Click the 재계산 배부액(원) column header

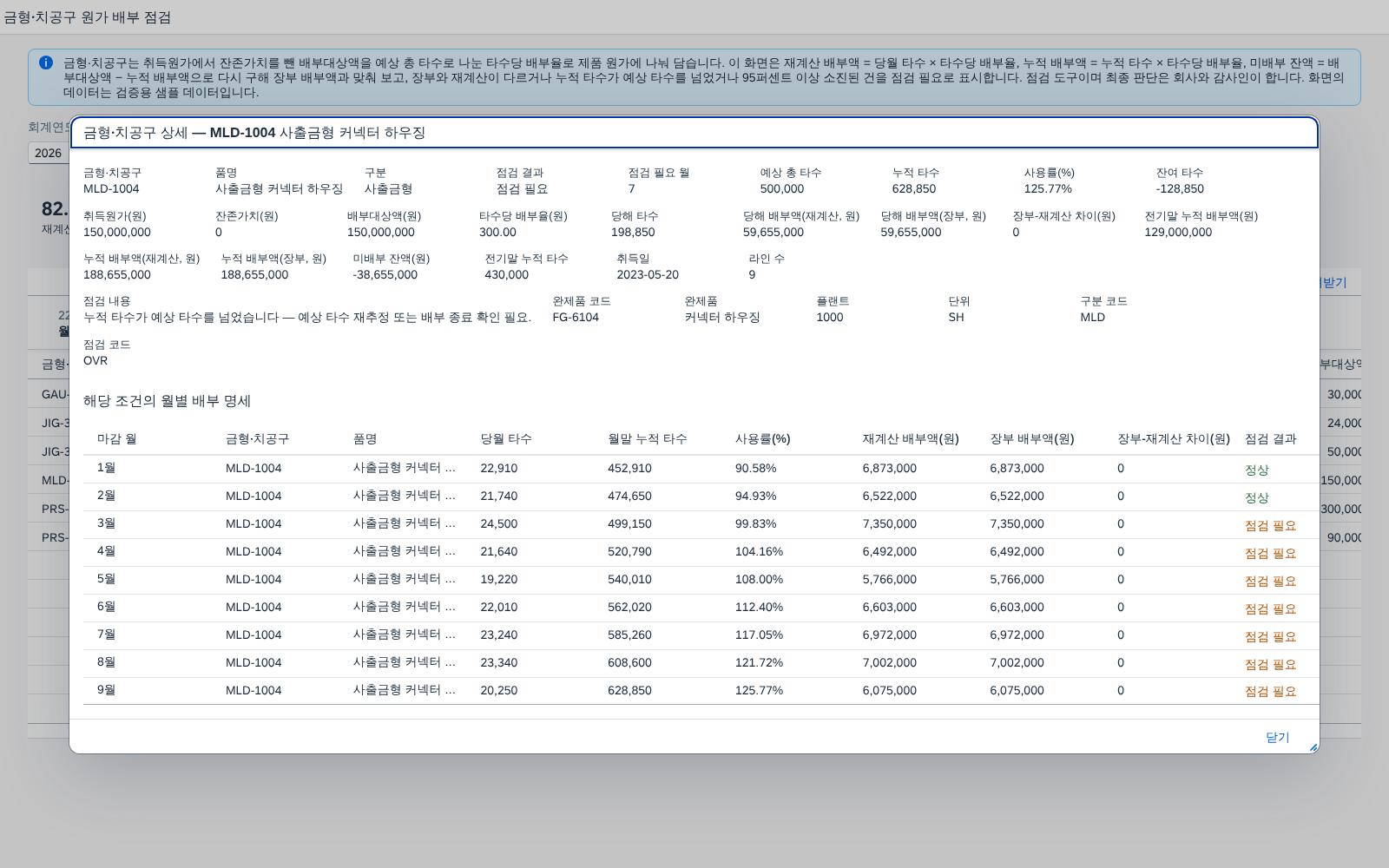click(911, 439)
